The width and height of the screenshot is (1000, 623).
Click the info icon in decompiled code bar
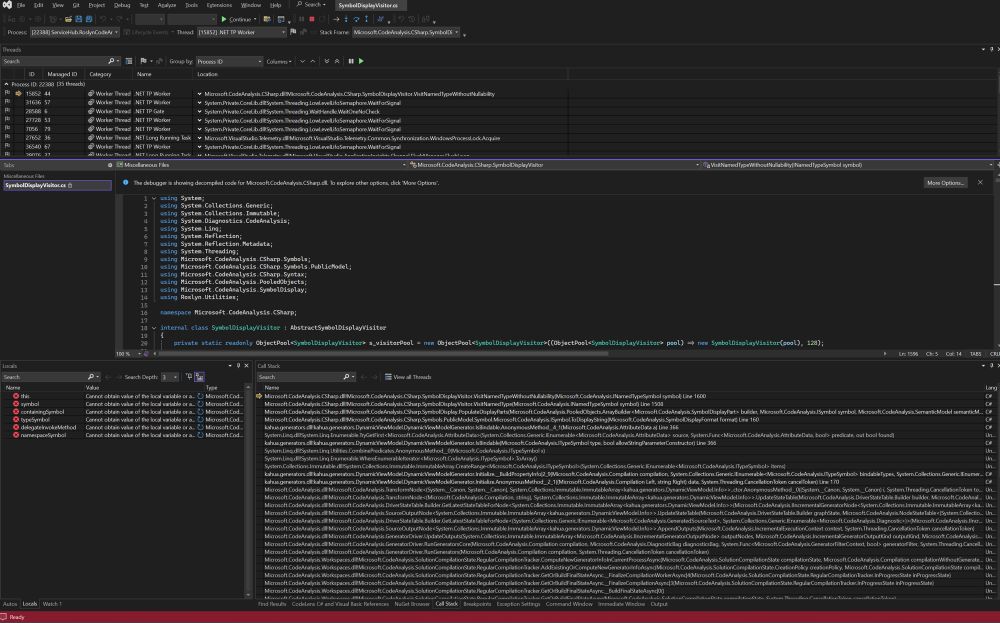tap(126, 182)
